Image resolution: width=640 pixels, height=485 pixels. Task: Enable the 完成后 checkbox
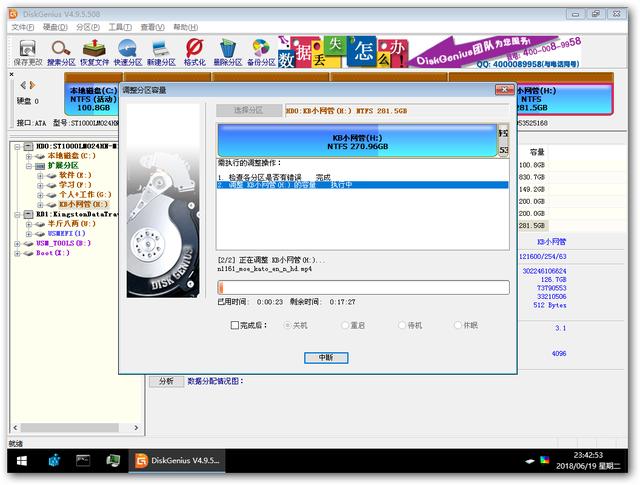[x=234, y=325]
